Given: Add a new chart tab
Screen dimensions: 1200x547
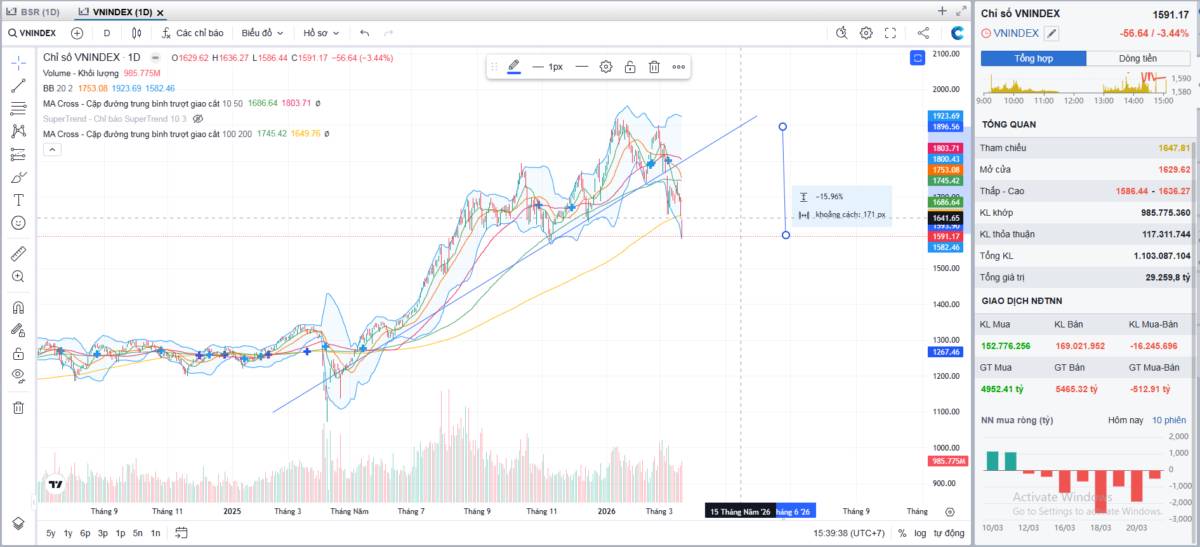Looking at the screenshot, I should (x=942, y=11).
